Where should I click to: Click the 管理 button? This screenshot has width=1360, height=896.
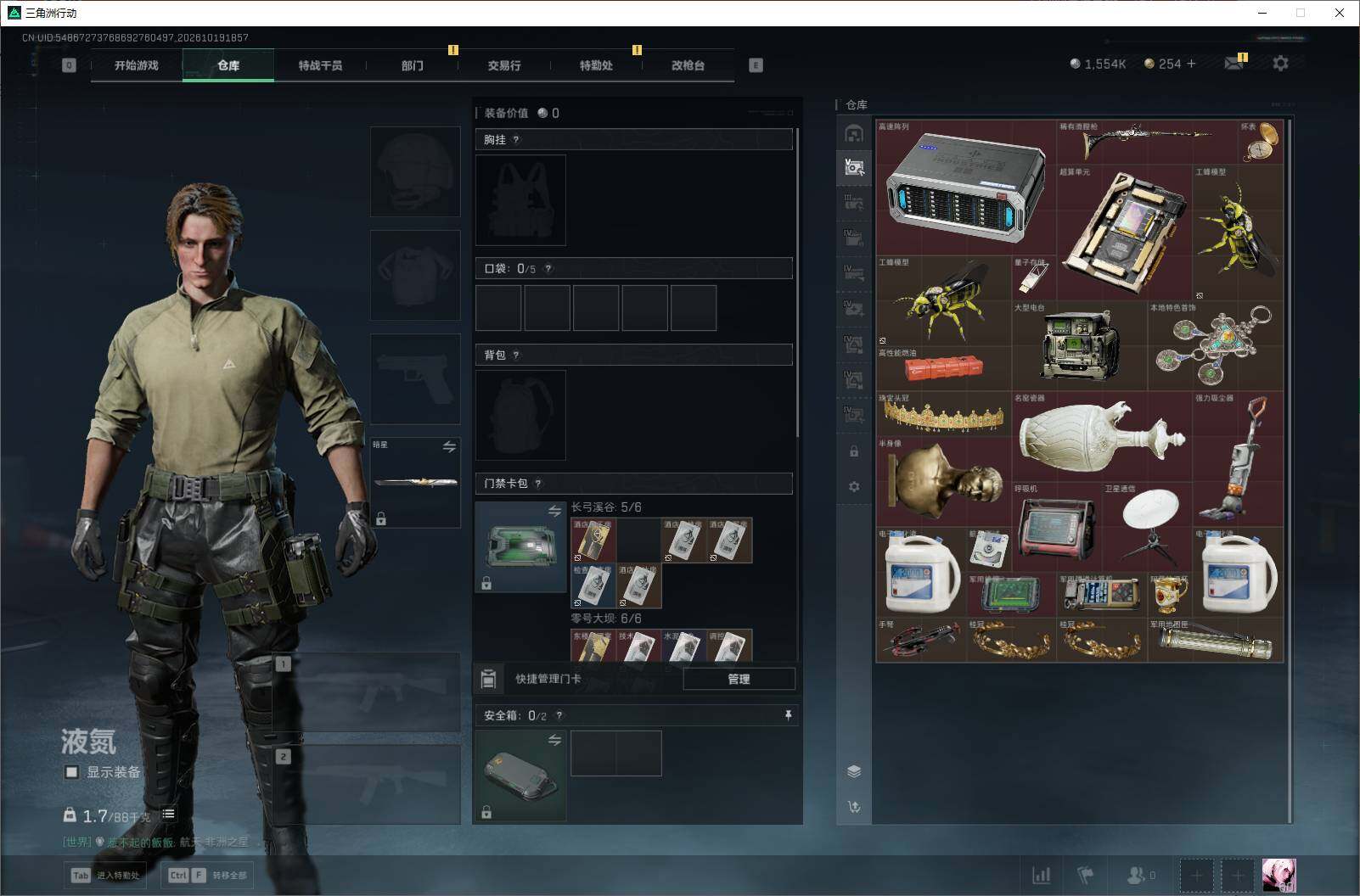tap(739, 679)
